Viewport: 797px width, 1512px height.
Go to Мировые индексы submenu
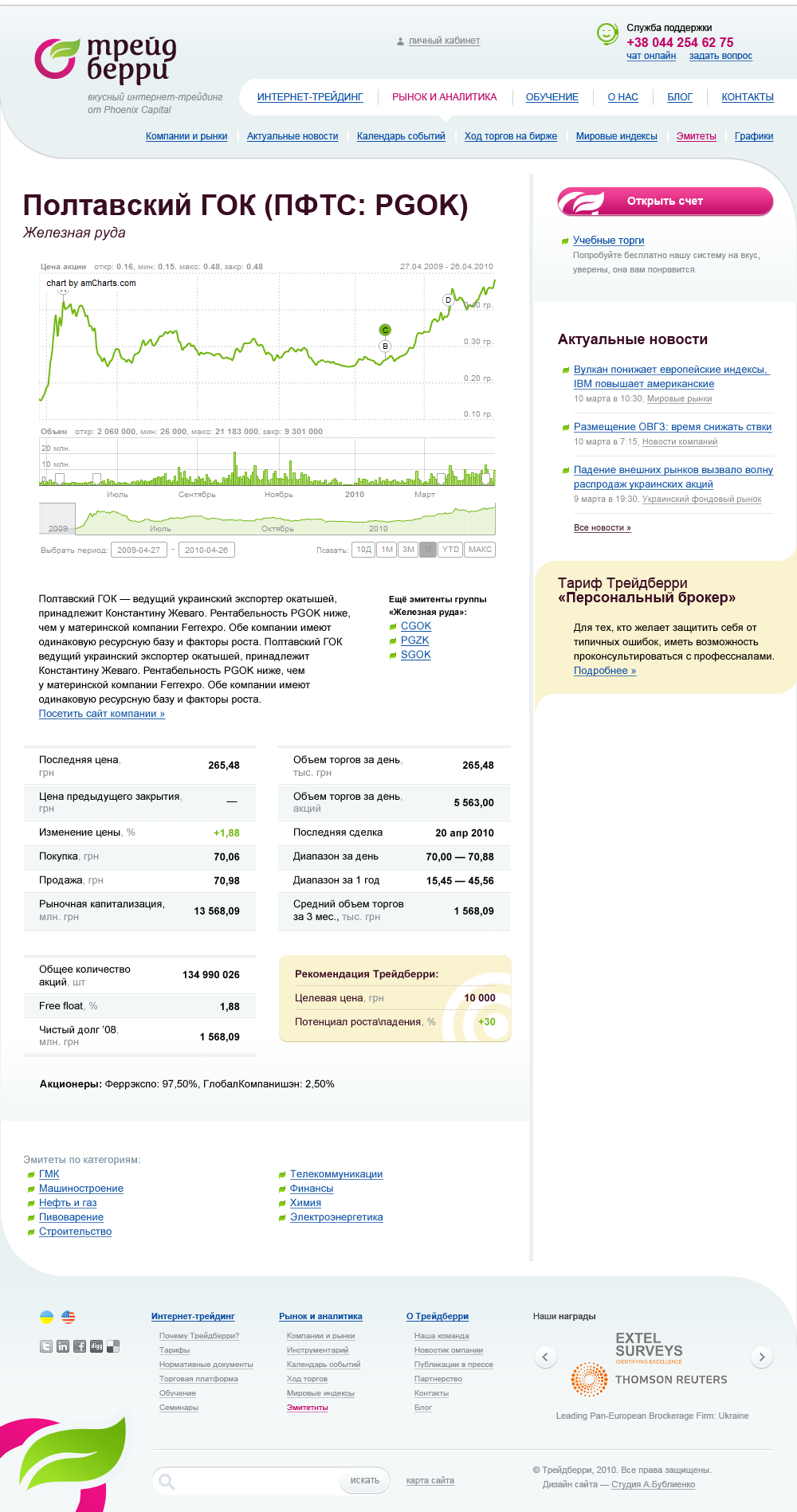point(617,136)
